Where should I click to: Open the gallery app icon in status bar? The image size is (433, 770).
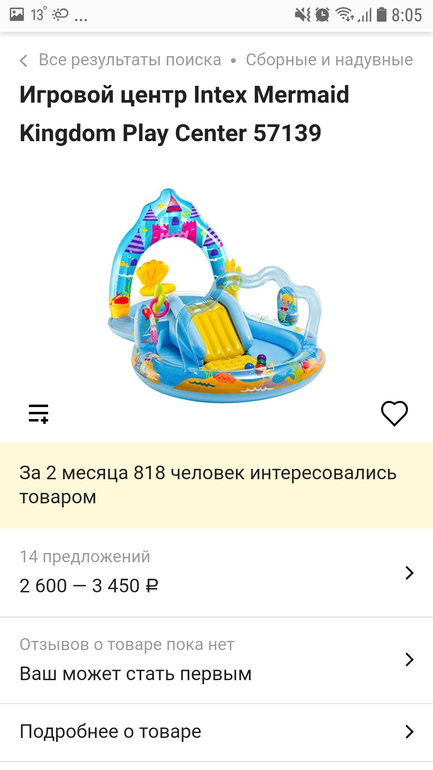[17, 14]
